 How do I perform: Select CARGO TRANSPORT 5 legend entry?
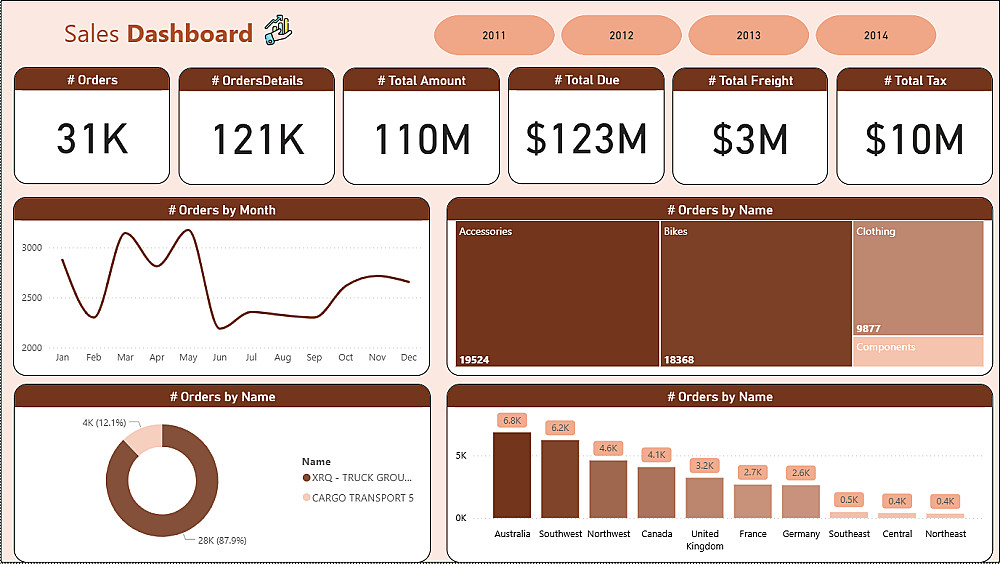click(358, 498)
